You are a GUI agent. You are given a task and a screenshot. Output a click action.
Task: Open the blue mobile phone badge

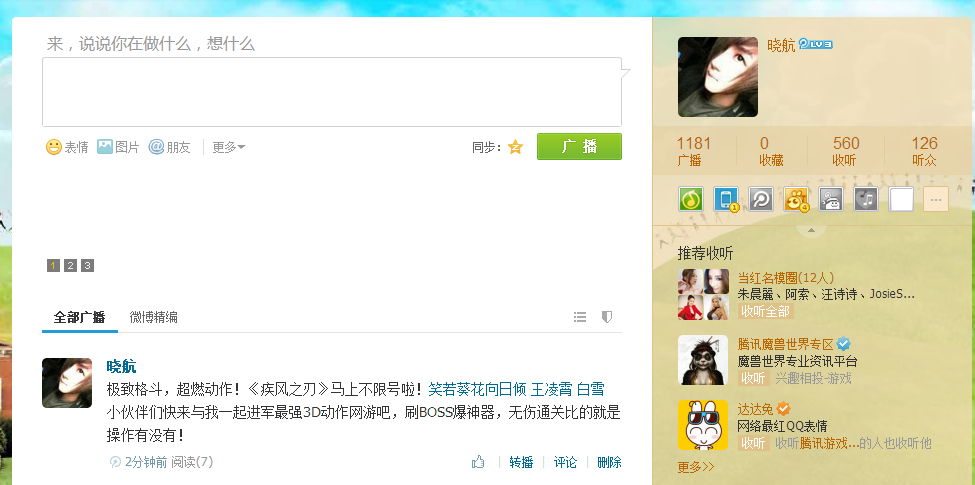pos(726,199)
